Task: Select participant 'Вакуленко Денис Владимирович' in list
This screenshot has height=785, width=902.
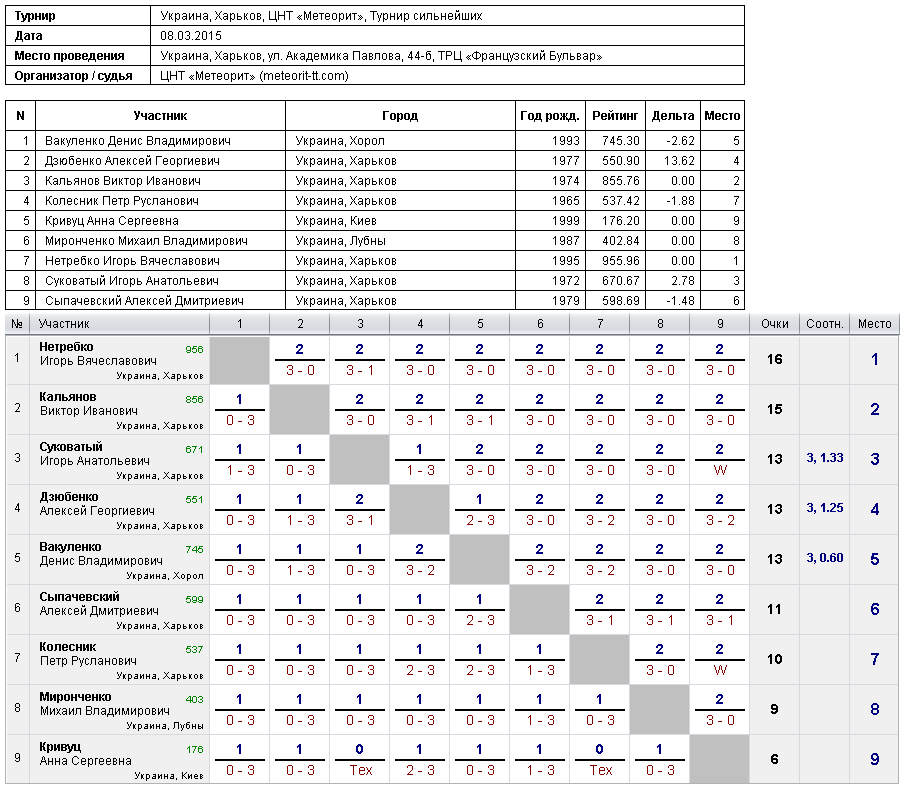Action: pyautogui.click(x=137, y=141)
